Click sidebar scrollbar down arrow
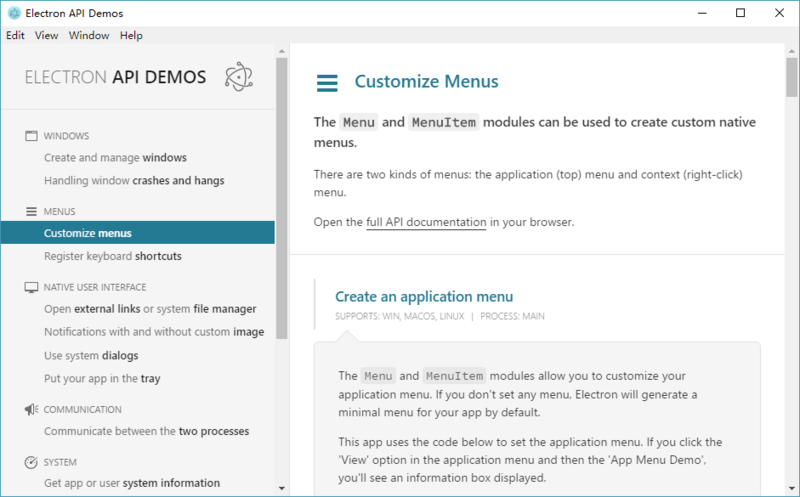This screenshot has height=497, width=800. (x=282, y=489)
